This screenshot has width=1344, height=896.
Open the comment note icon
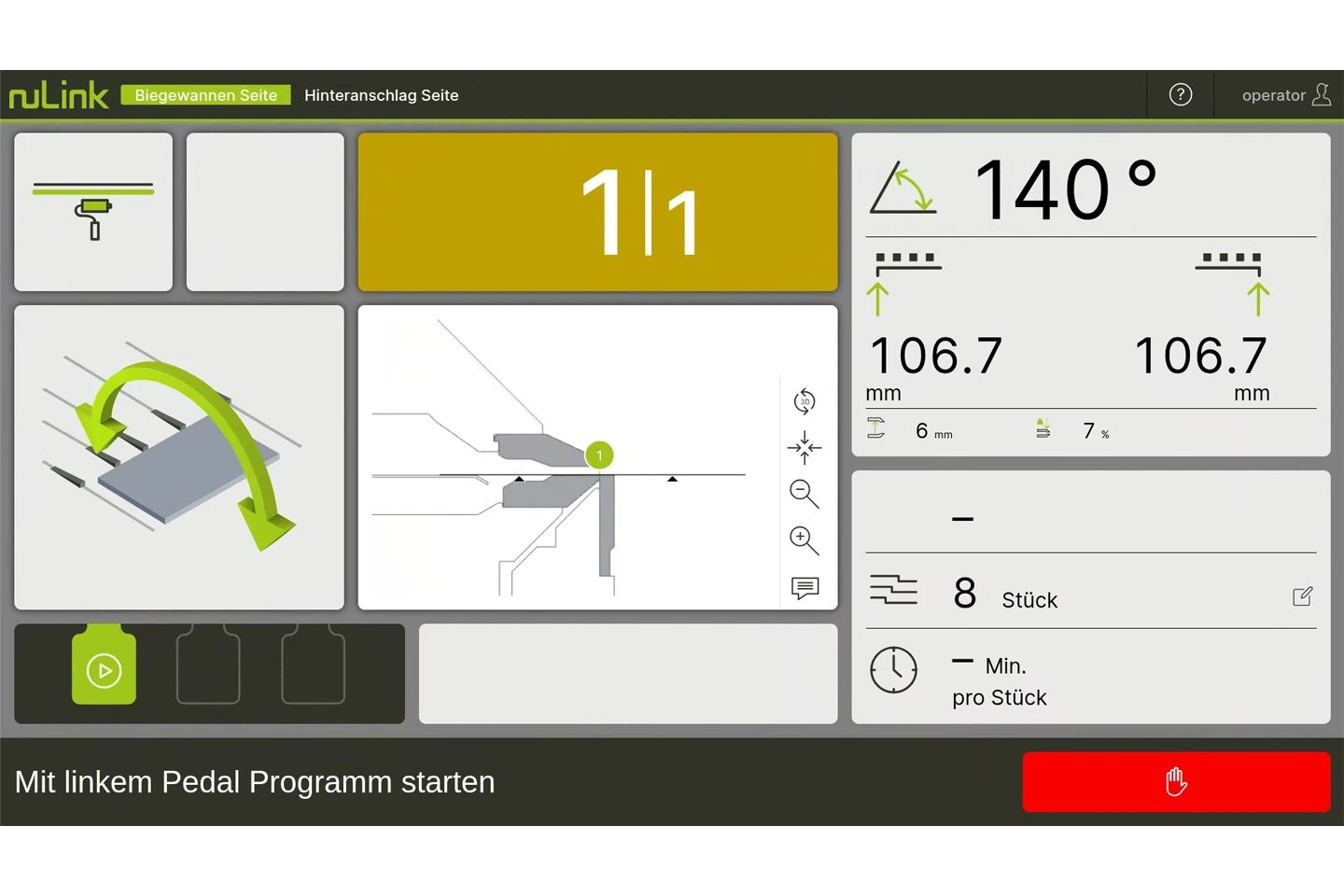tap(805, 588)
